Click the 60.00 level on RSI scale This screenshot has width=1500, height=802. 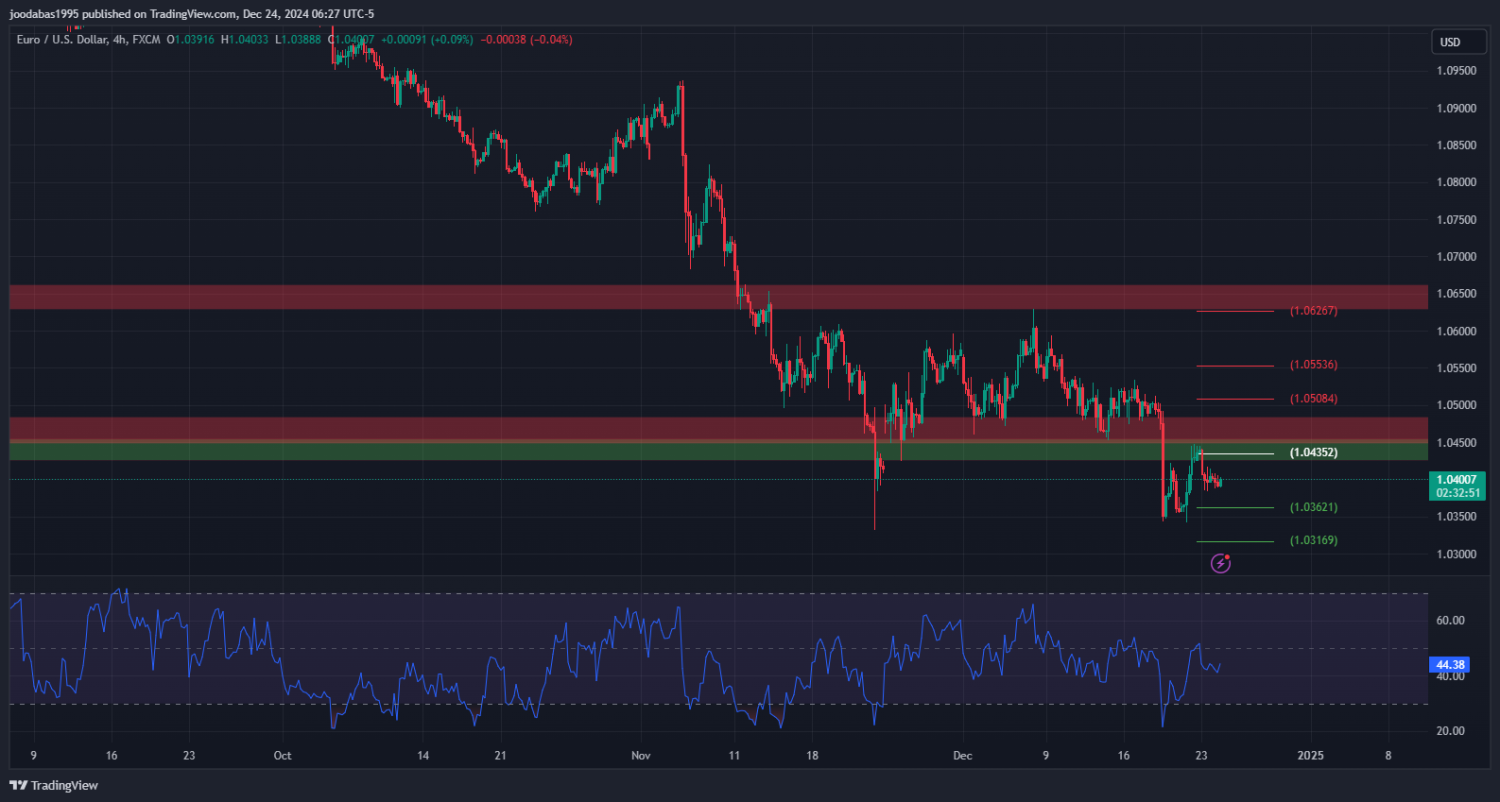click(x=1450, y=620)
